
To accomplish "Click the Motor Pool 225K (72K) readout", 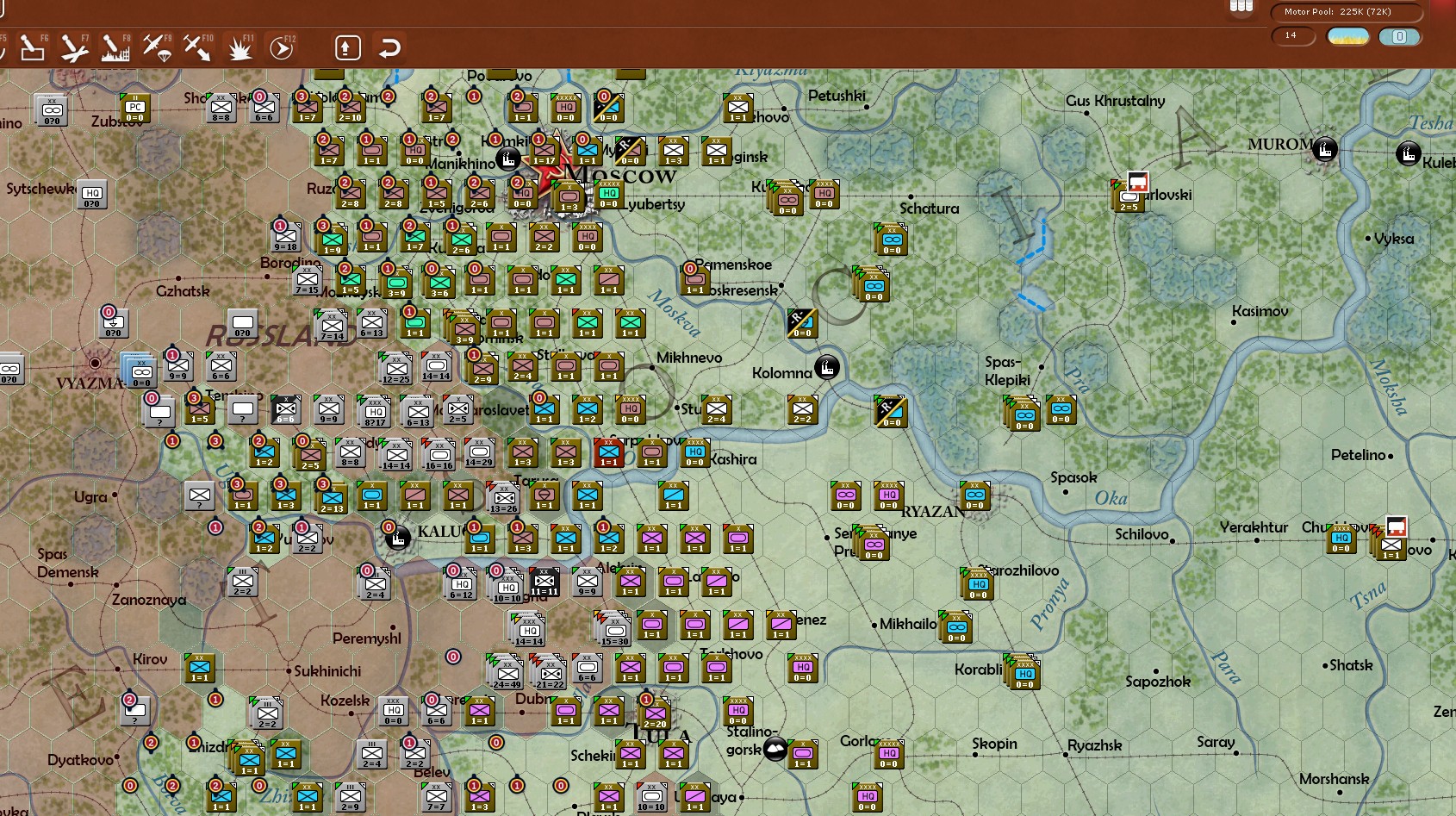I will point(1347,12).
